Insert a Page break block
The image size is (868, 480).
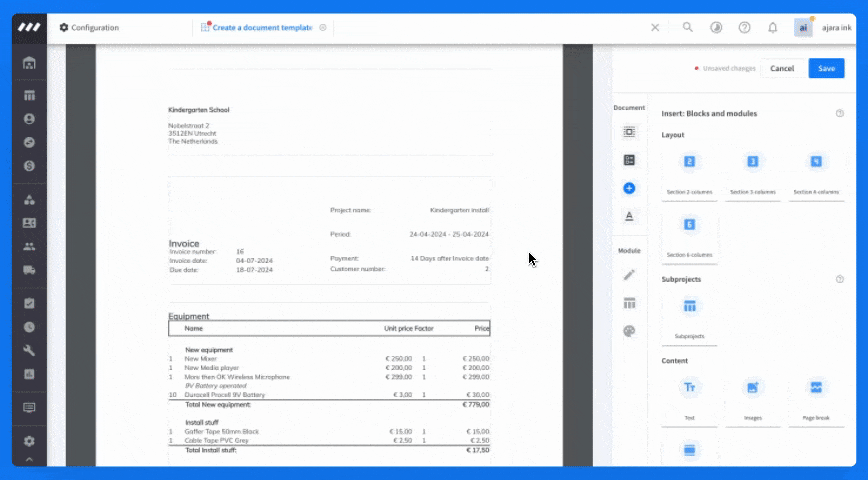pyautogui.click(x=816, y=399)
